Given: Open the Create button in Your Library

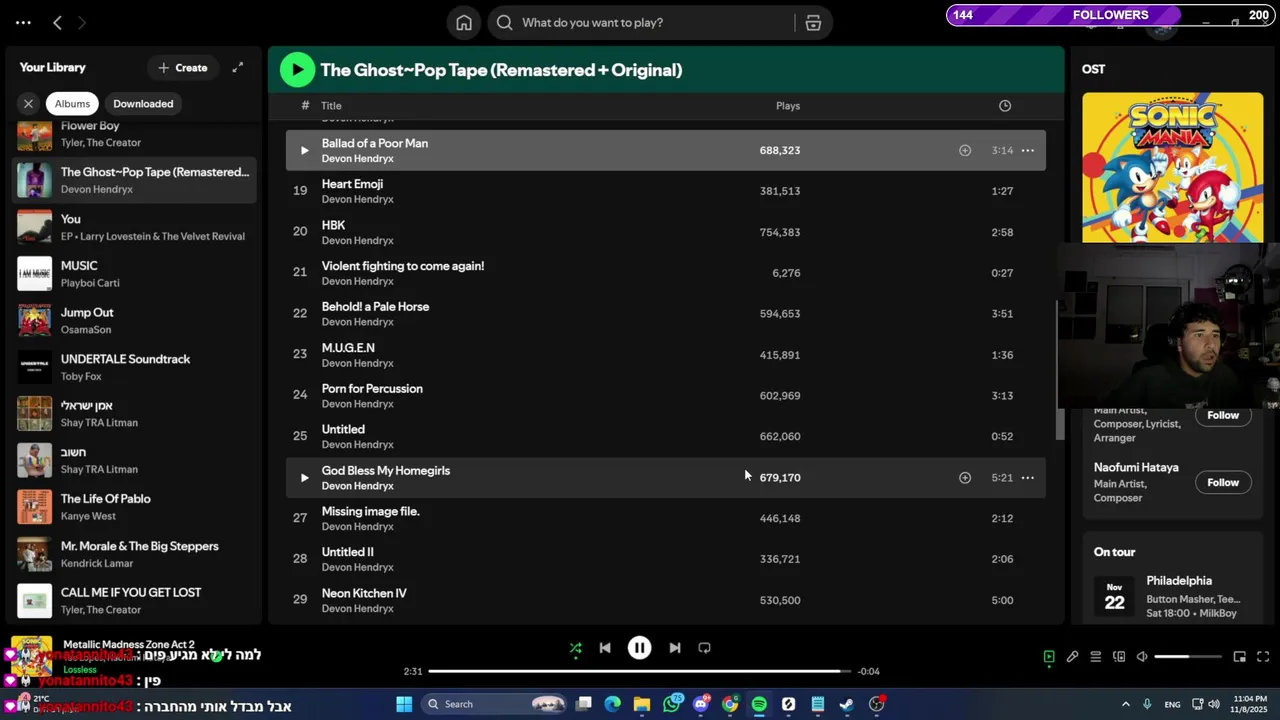Looking at the screenshot, I should coord(182,68).
